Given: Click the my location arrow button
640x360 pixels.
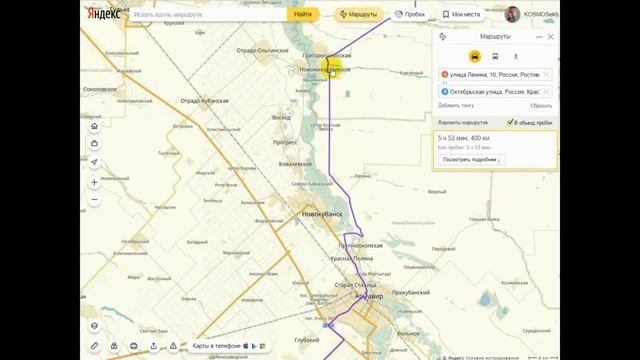Looking at the screenshot, I should click(x=94, y=162).
